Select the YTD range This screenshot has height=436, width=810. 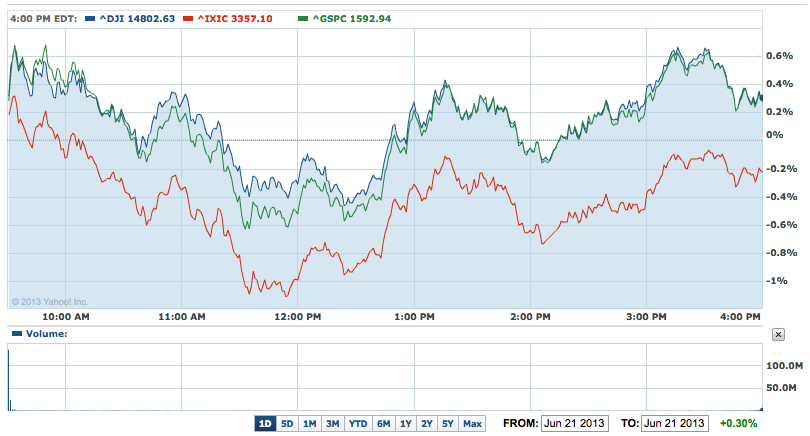coord(358,423)
